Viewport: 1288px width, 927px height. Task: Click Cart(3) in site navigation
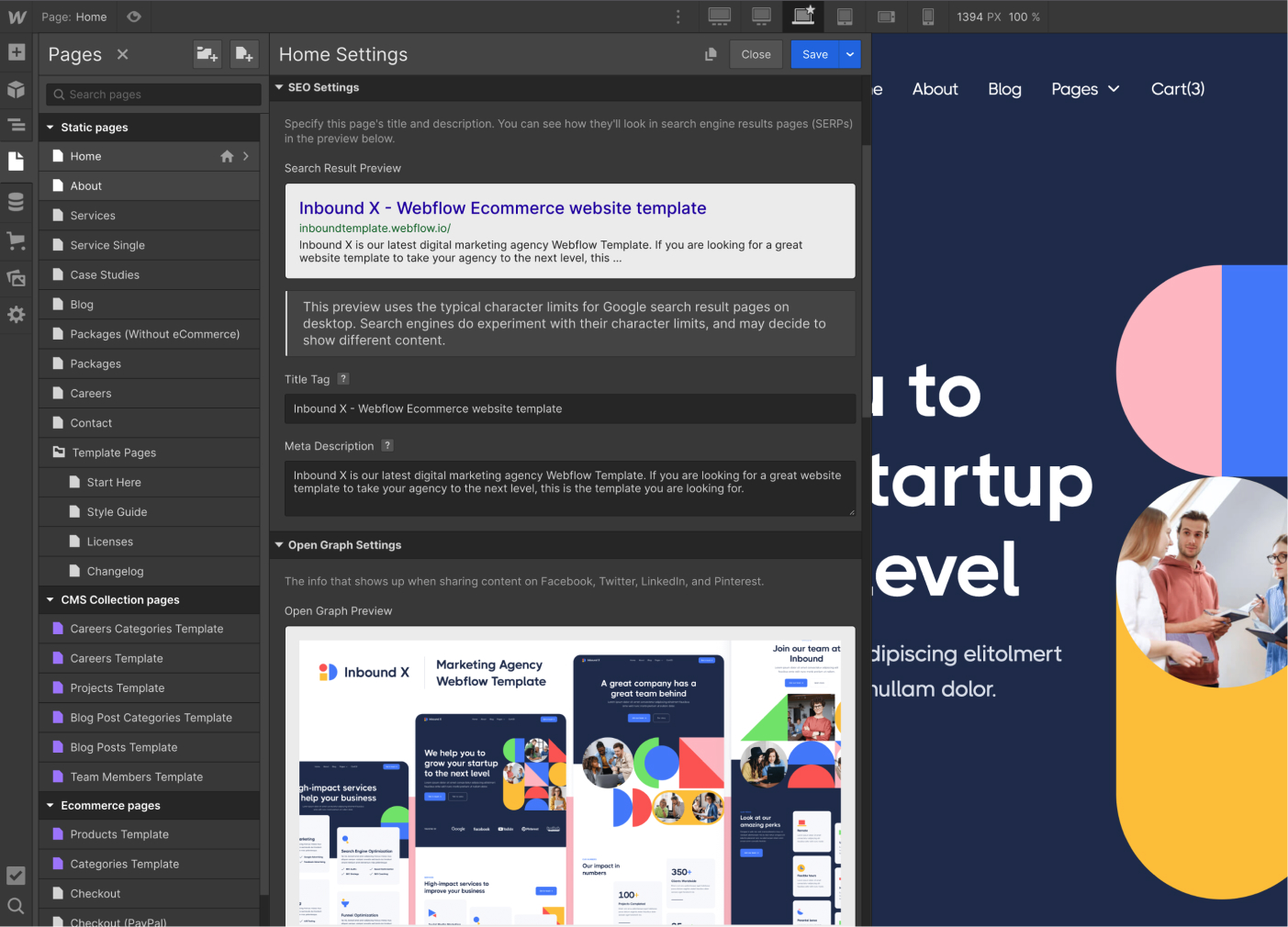click(1178, 89)
